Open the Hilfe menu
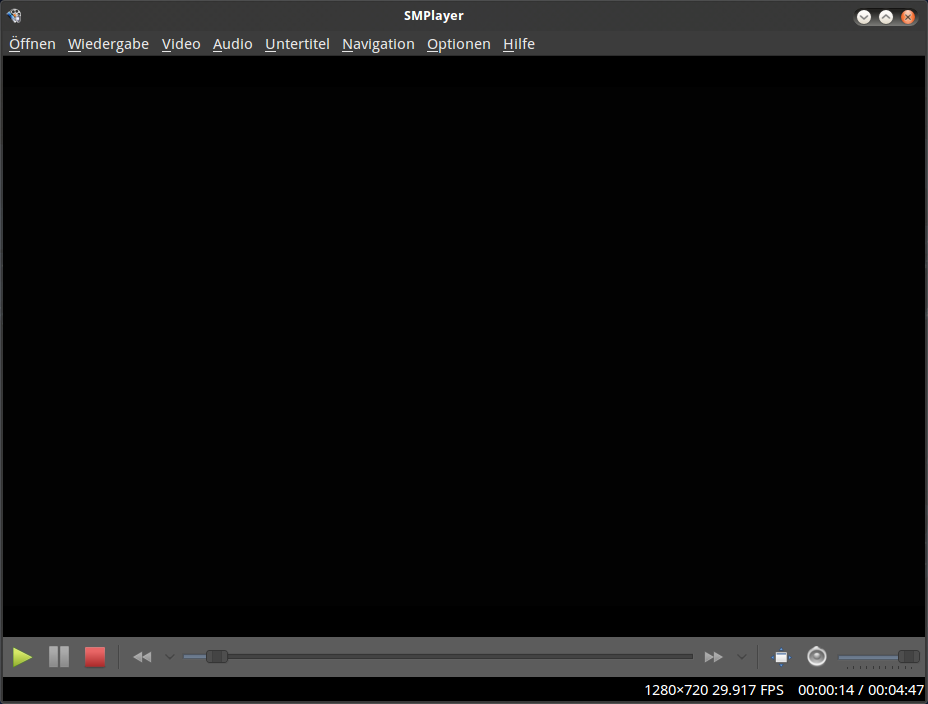 (519, 44)
